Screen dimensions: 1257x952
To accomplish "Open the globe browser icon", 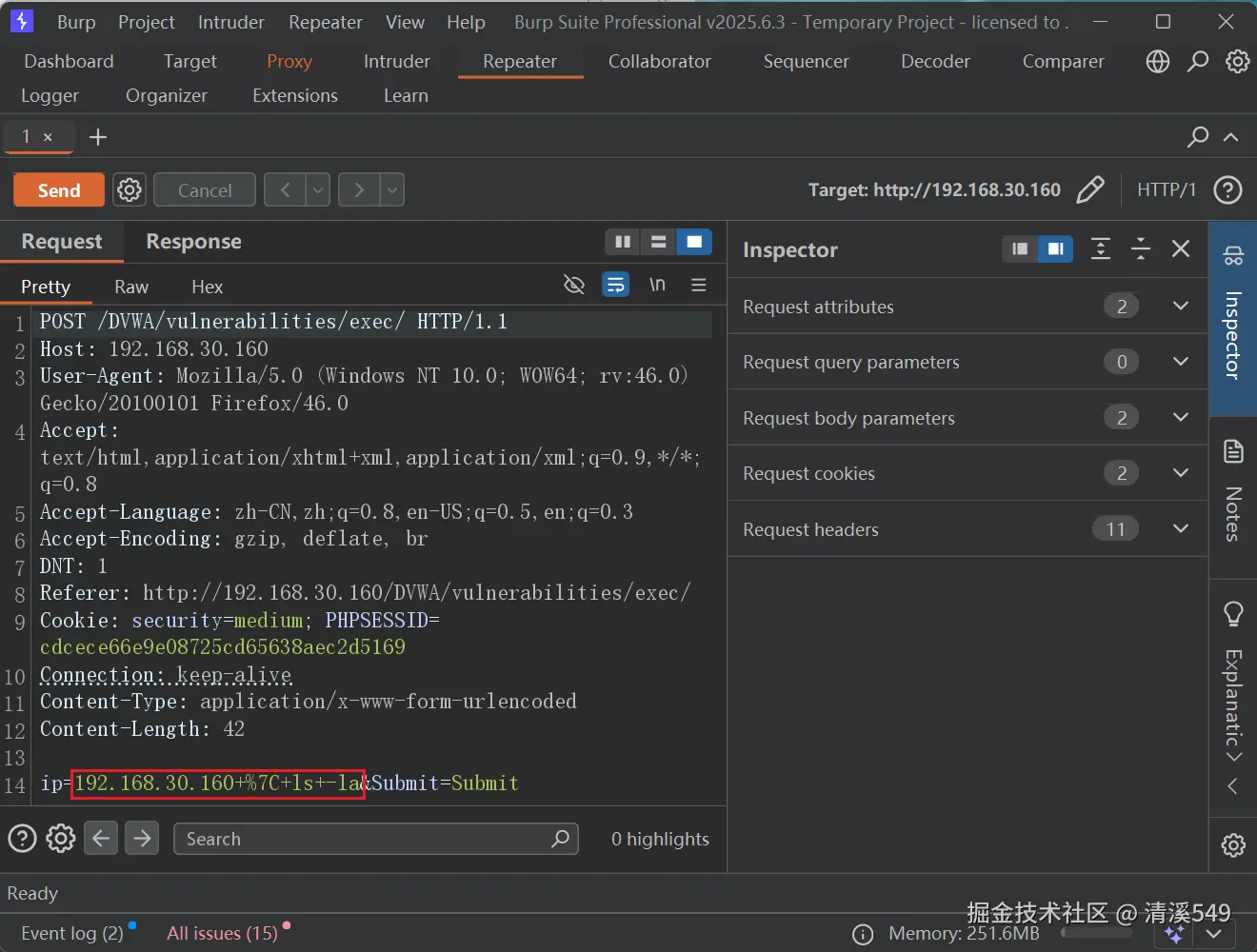I will 1158,62.
